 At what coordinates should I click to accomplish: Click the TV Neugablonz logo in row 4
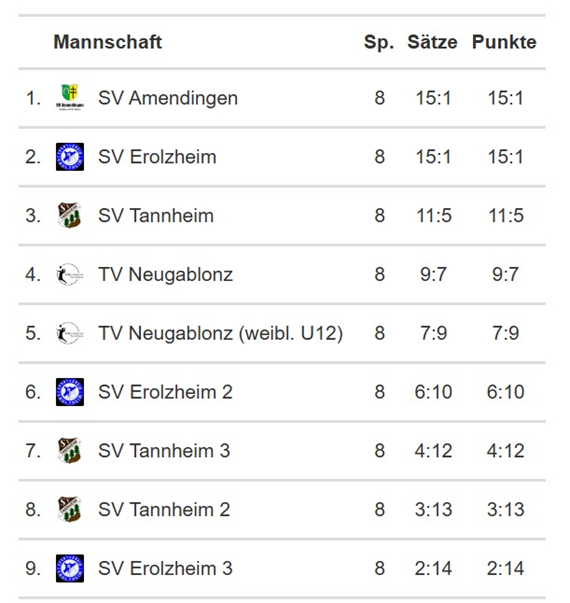pos(70,275)
